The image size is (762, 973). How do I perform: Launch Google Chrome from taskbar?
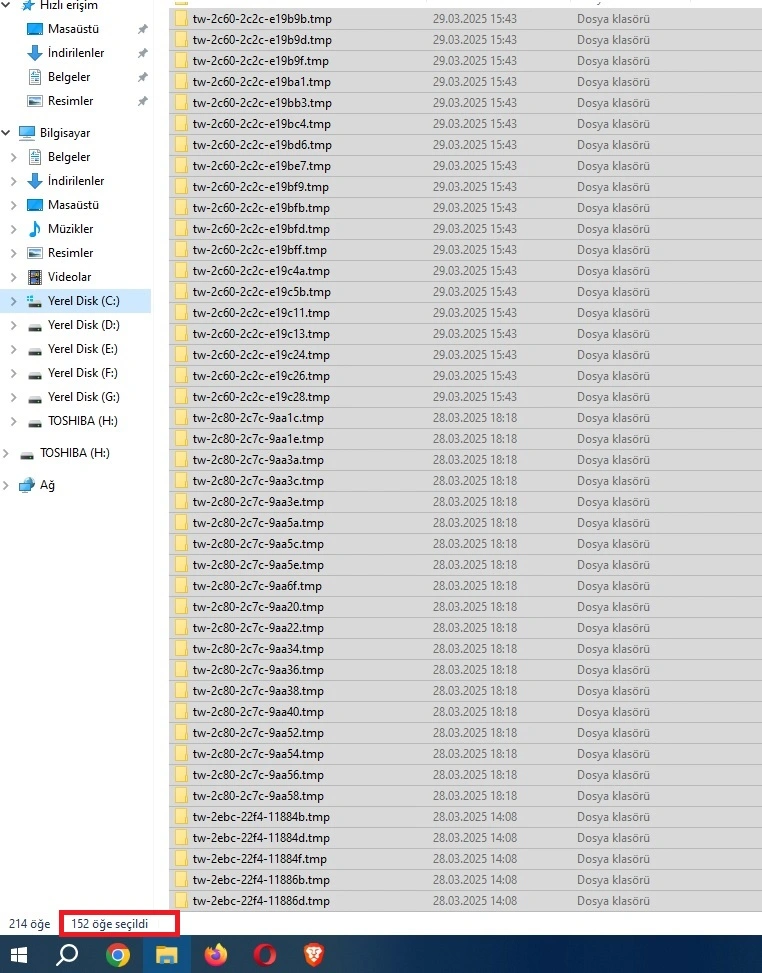coord(117,954)
